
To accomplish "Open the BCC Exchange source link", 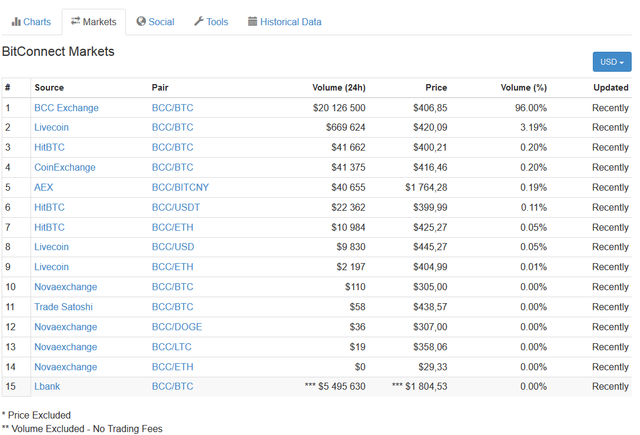I will [x=67, y=108].
